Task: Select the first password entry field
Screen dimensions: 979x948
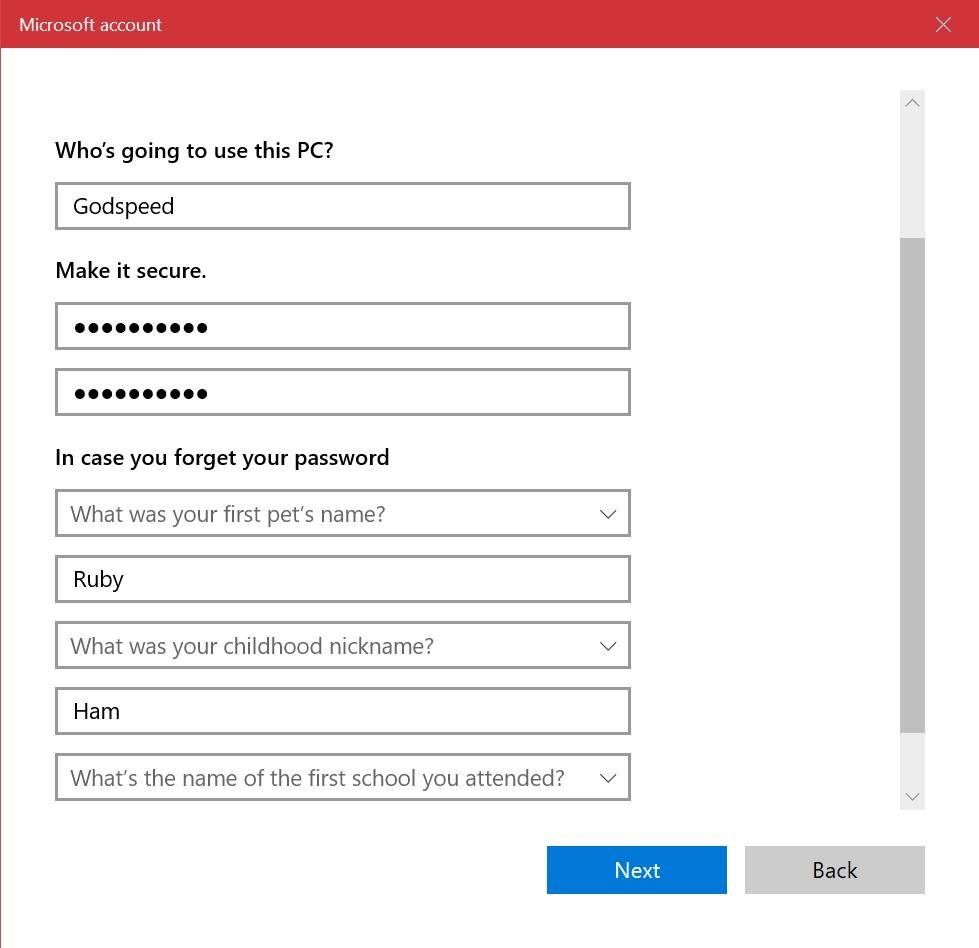Action: [x=343, y=325]
